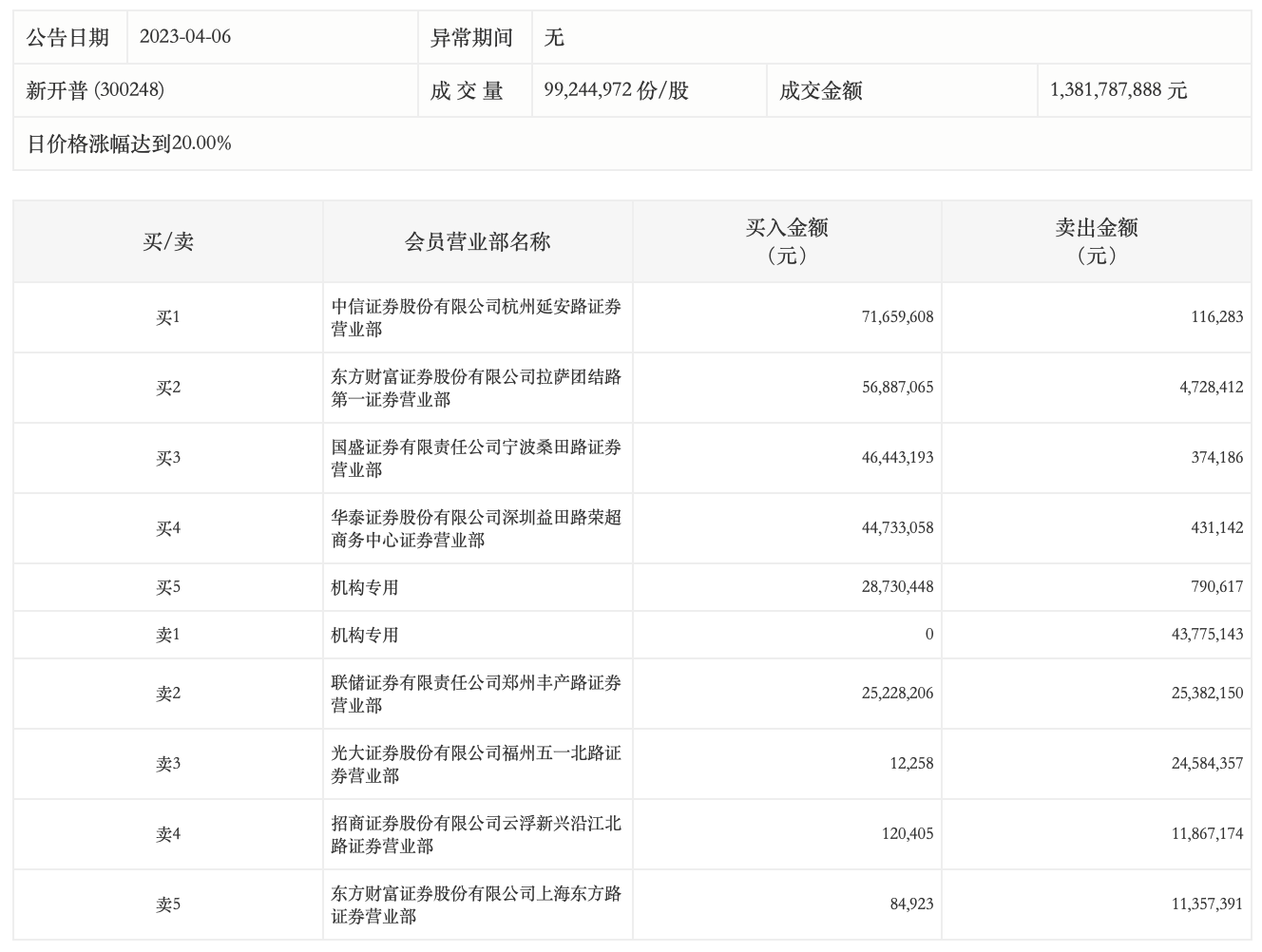Image resolution: width=1262 pixels, height=952 pixels.
Task: Select the 买5 row label
Action: (x=168, y=587)
